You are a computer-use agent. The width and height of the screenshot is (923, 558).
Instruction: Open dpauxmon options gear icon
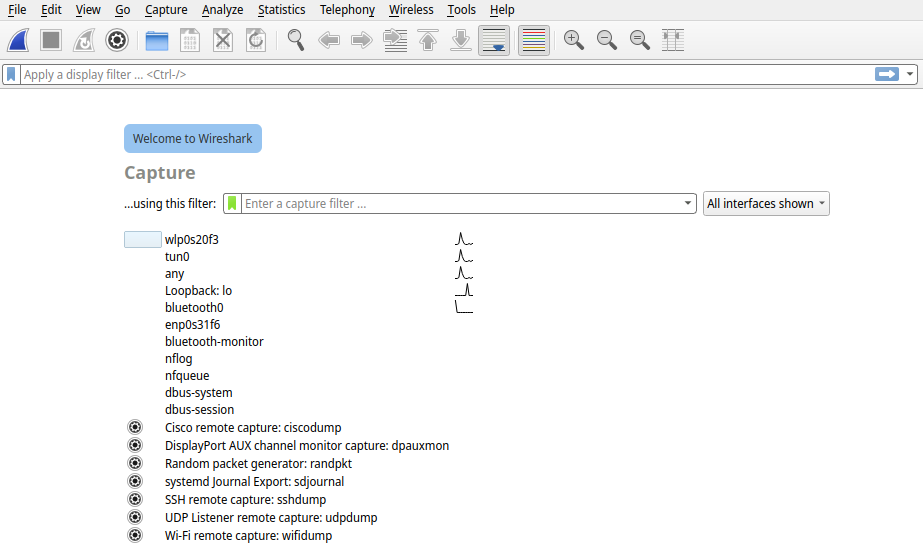point(135,445)
